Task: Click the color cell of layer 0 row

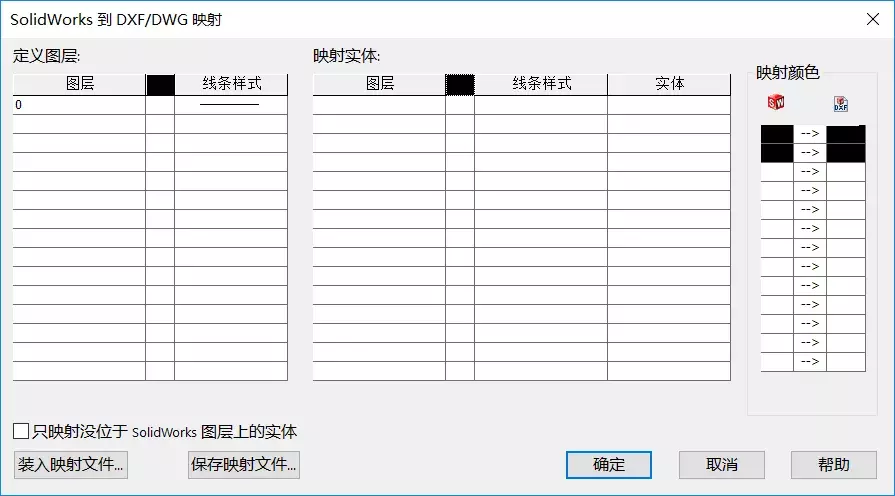Action: coord(160,105)
